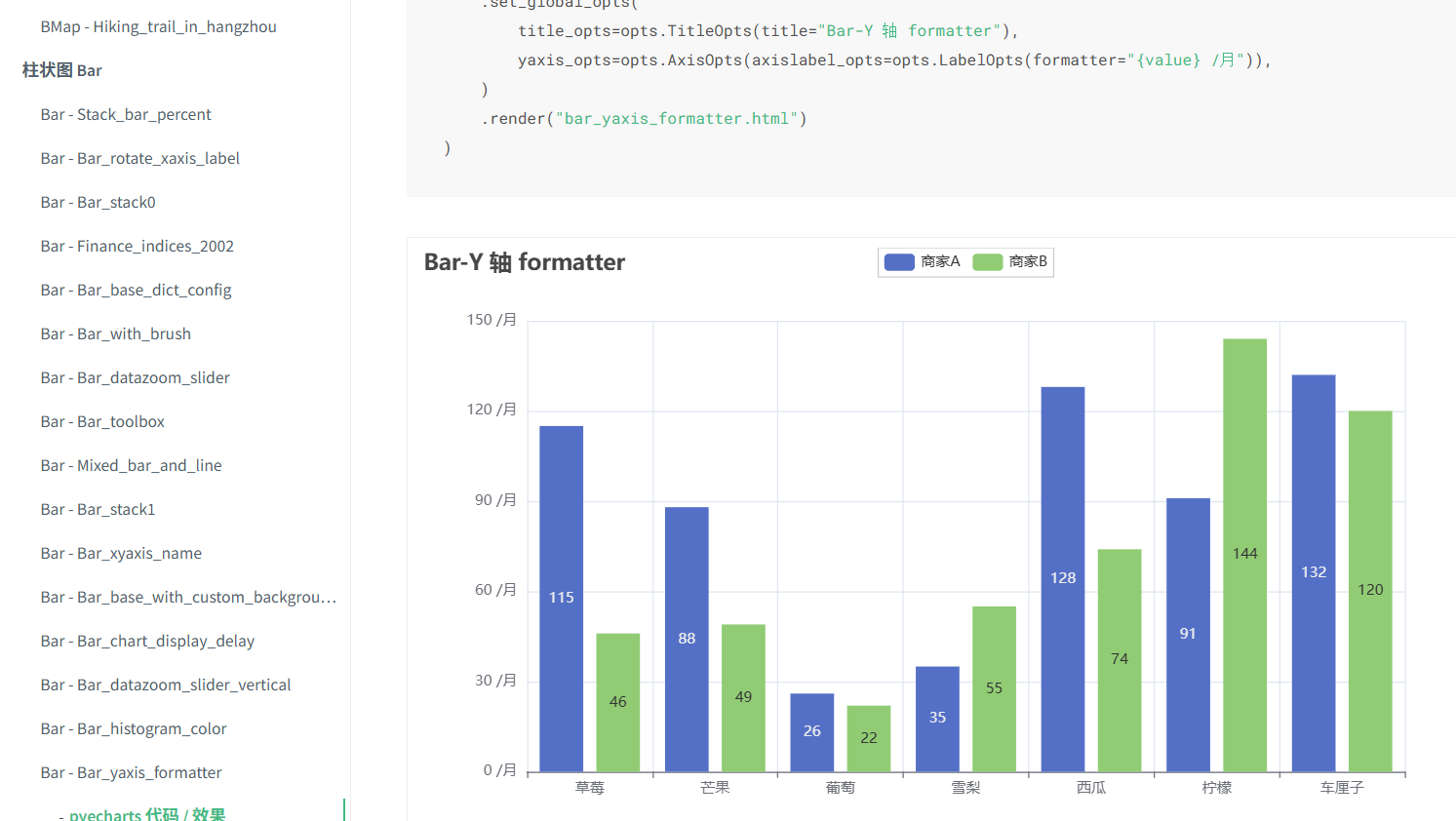Open Bar - Bar_histogram_color page
Viewport: 1456px width, 821px height.
(x=134, y=728)
